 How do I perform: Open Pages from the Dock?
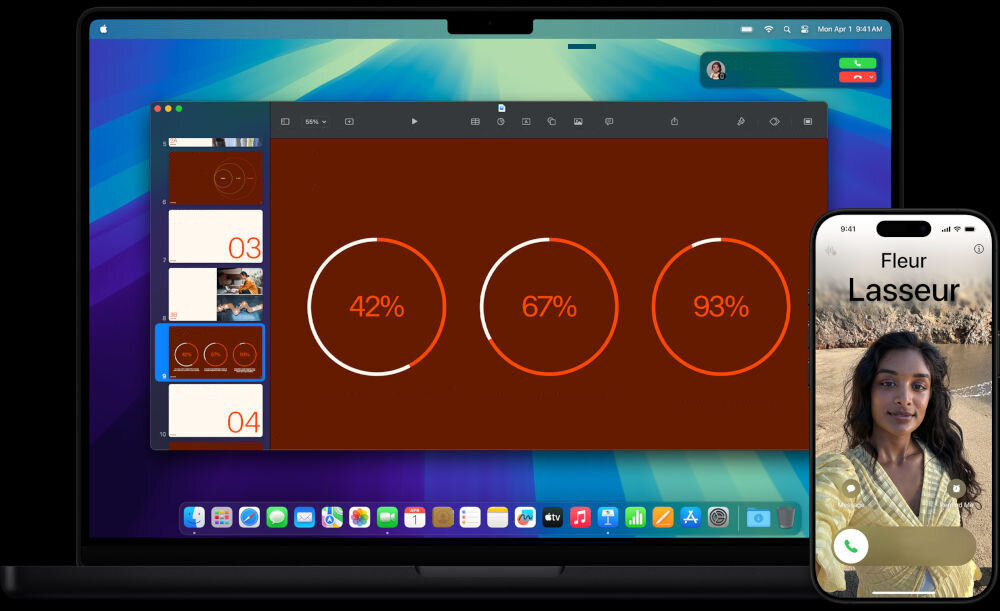(663, 517)
